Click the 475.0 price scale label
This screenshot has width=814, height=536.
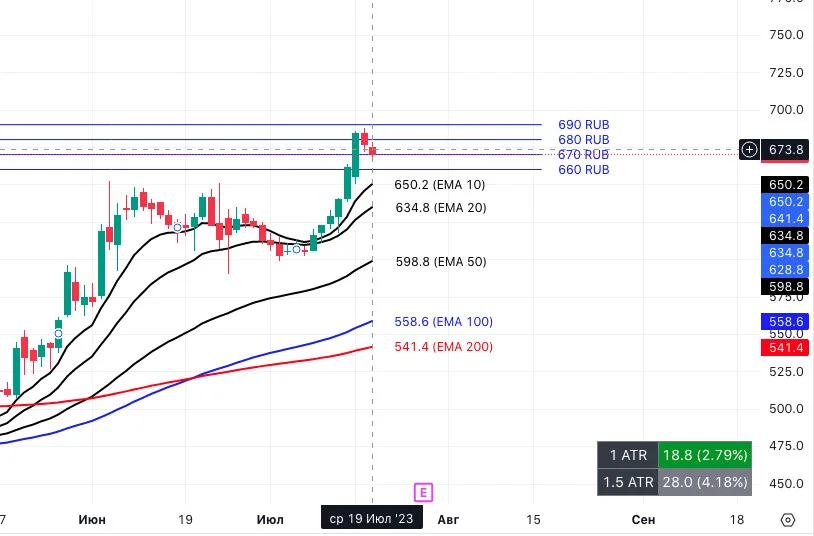coord(786,446)
